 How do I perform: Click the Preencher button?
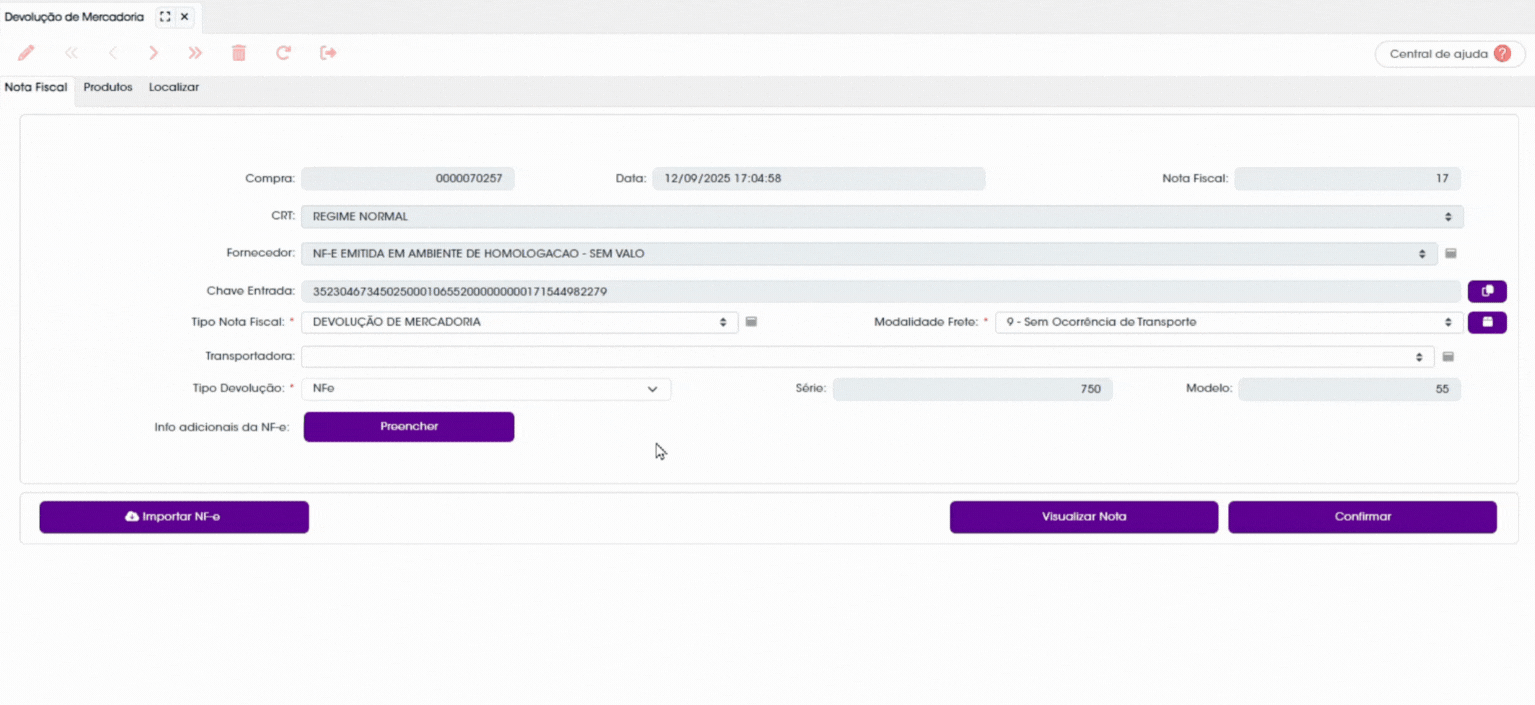click(409, 427)
